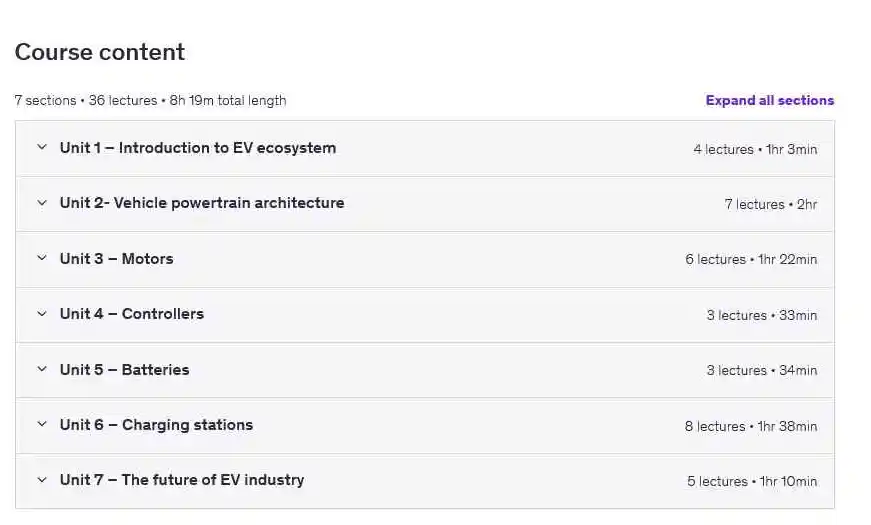
Task: Toggle the Unit 4 Controllers chevron
Action: (x=42, y=314)
